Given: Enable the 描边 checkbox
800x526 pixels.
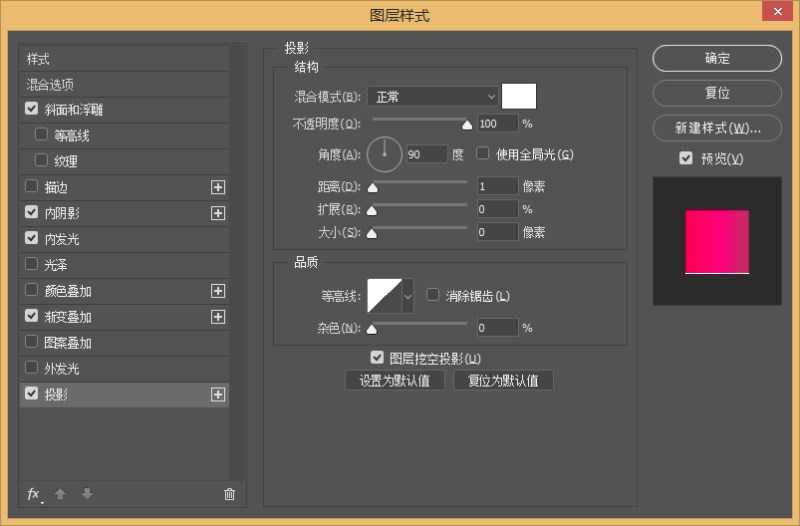Looking at the screenshot, I should (31, 186).
